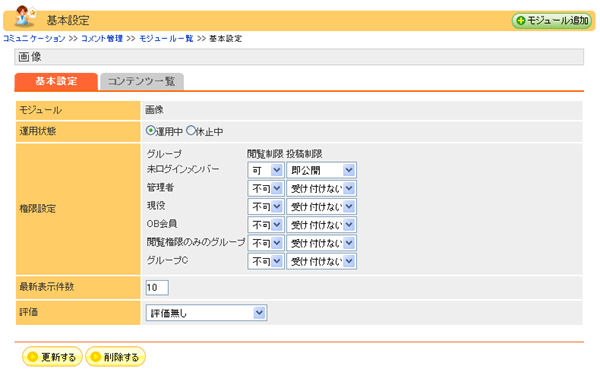Open 閲覧制限 dropdown for 未ログインメンバー
600x375 pixels.
click(266, 170)
